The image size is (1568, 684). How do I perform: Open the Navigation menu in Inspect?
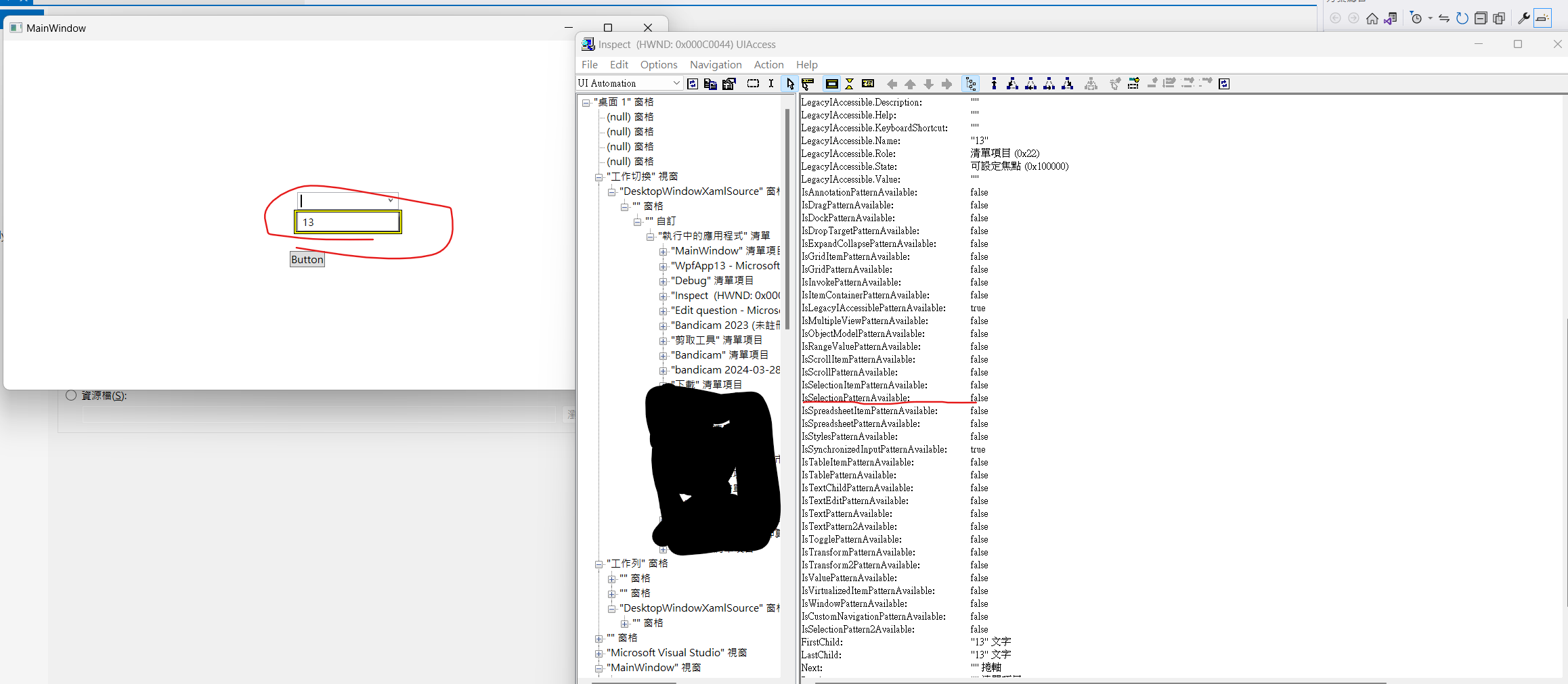(716, 64)
